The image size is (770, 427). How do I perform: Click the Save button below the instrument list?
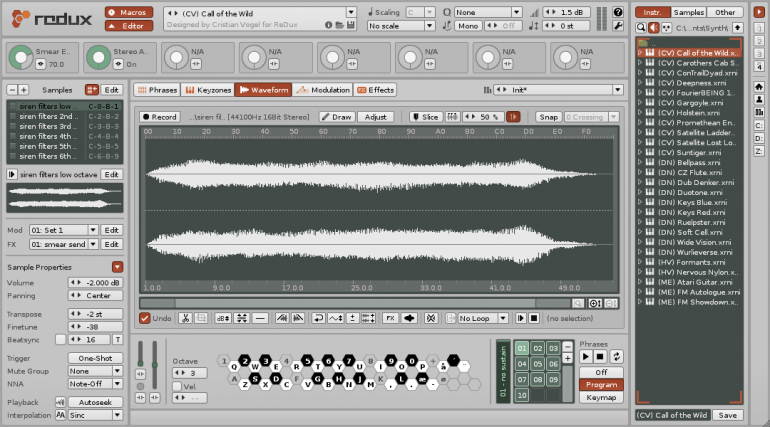[x=728, y=414]
